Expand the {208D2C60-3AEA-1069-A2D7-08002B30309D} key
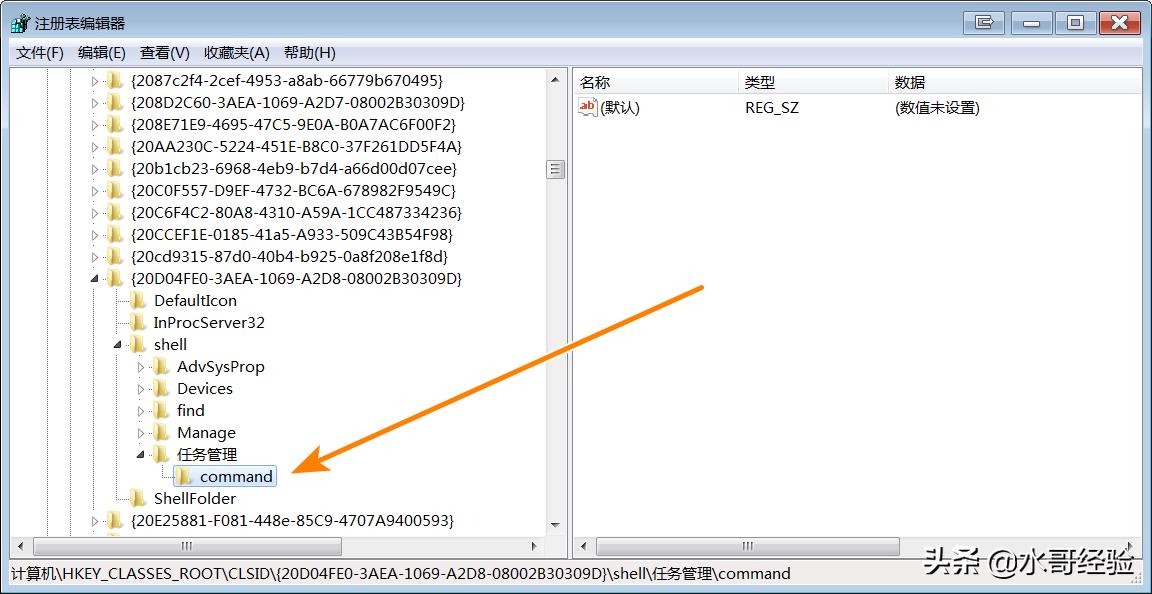 [94, 103]
